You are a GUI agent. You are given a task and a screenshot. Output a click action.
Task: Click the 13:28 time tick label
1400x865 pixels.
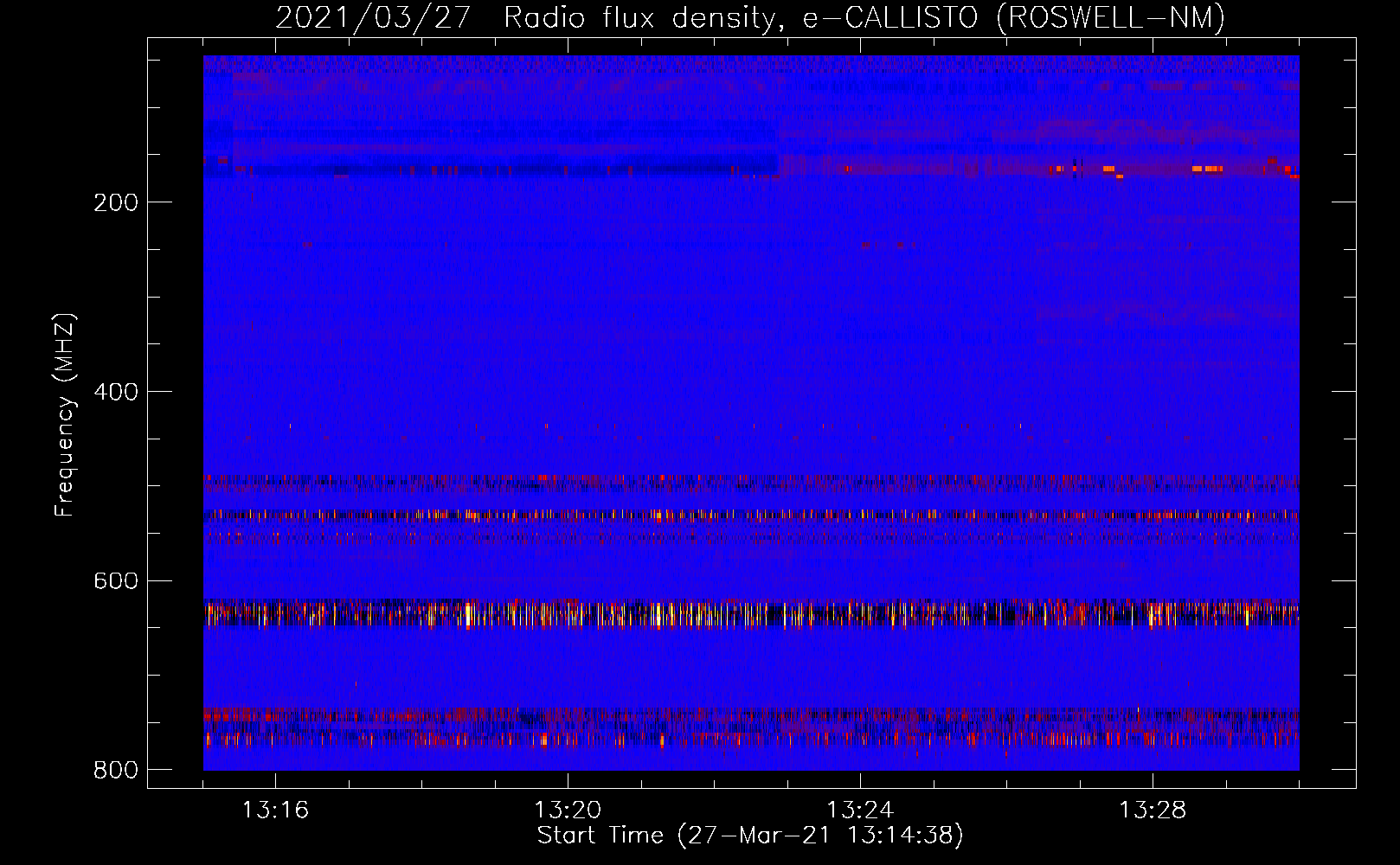click(1153, 811)
